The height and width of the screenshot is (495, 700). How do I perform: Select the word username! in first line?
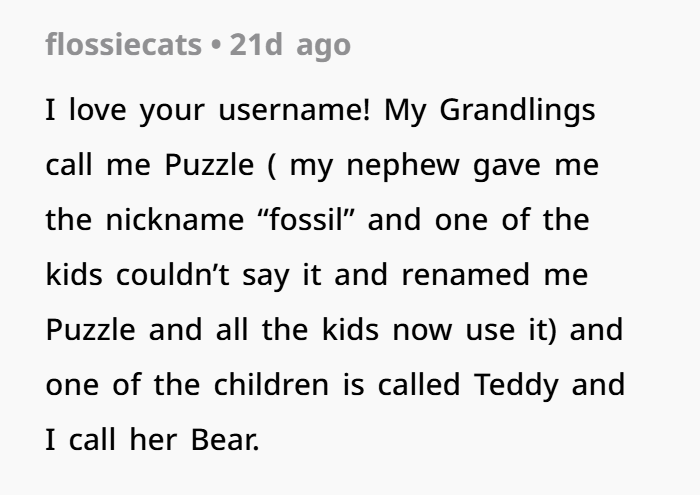(294, 110)
